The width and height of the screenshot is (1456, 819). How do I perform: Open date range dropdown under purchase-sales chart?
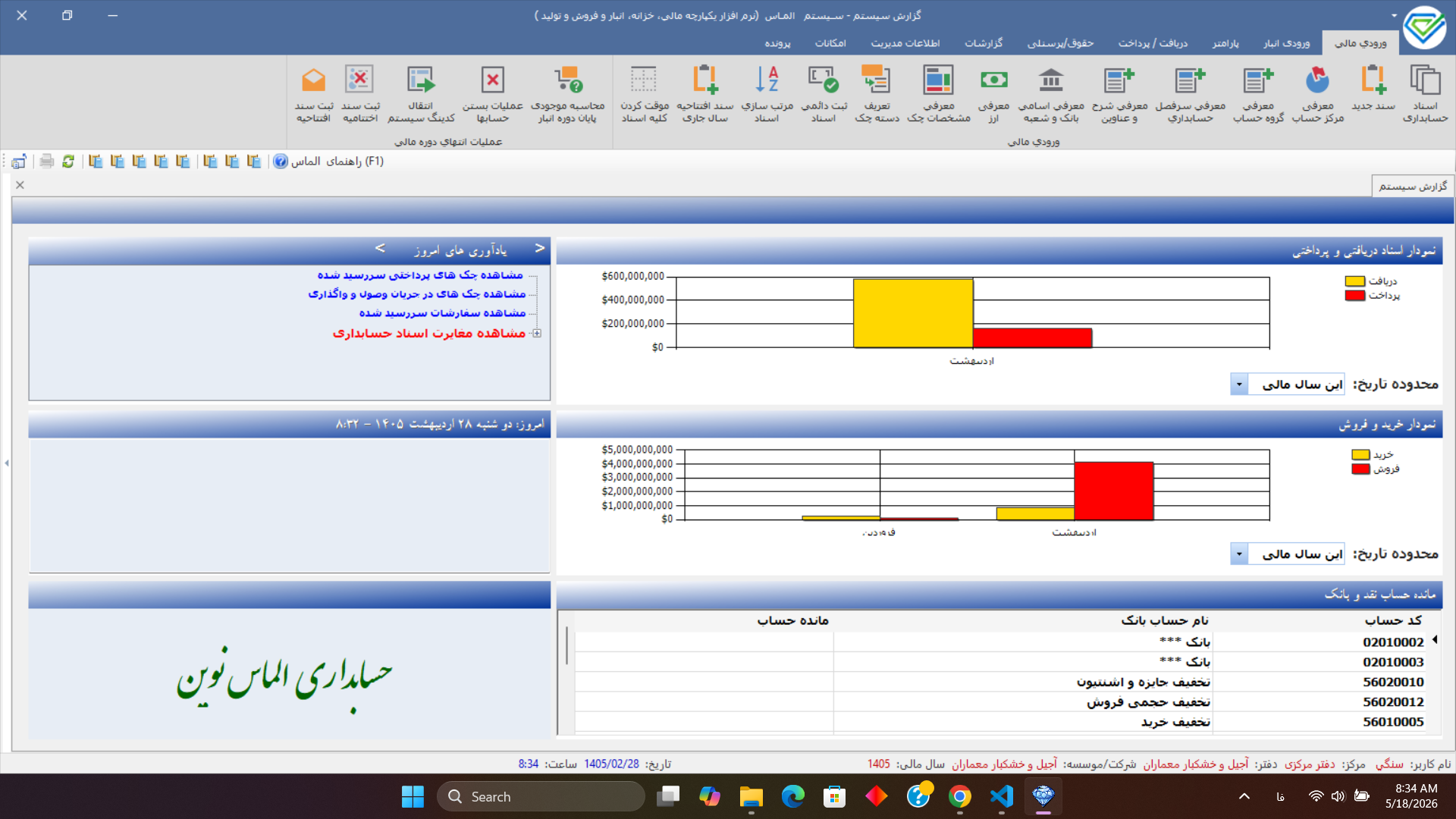click(x=1239, y=554)
